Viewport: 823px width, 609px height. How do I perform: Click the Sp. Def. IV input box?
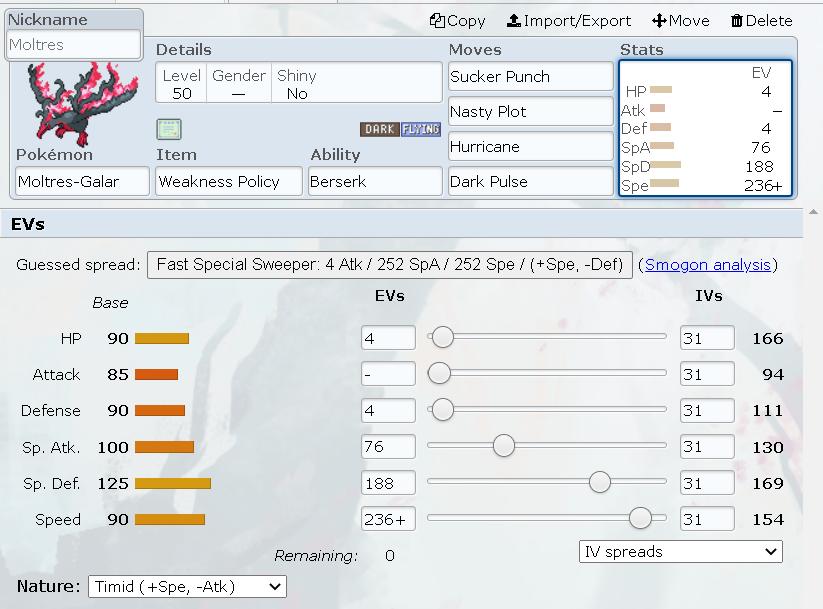coord(707,483)
